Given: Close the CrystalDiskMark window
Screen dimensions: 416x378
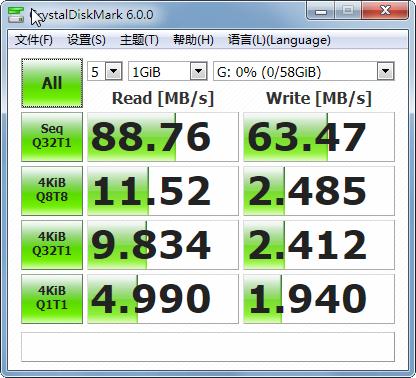Looking at the screenshot, I should (385, 11).
